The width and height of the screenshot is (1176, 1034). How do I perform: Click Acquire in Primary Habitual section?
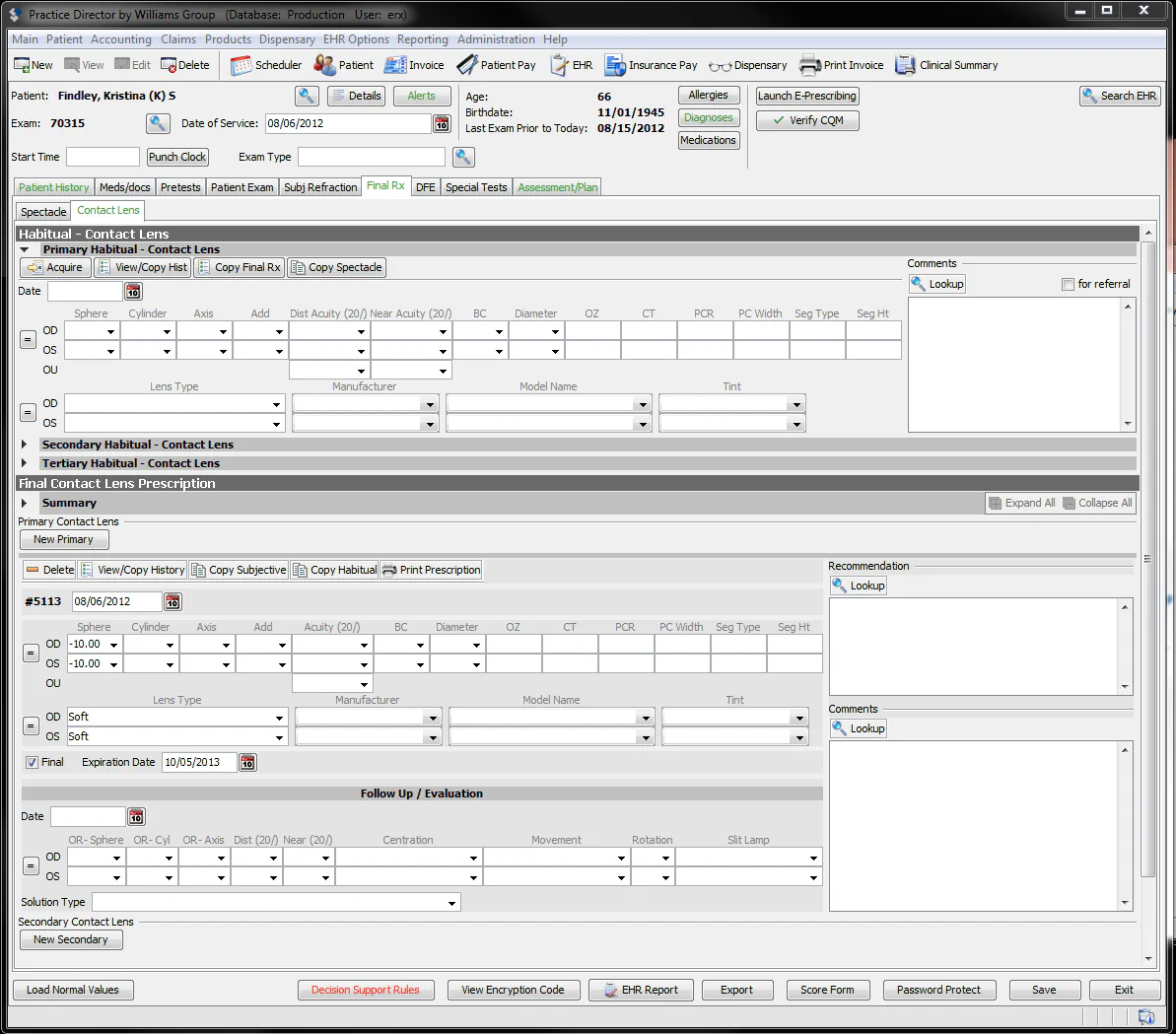point(55,268)
